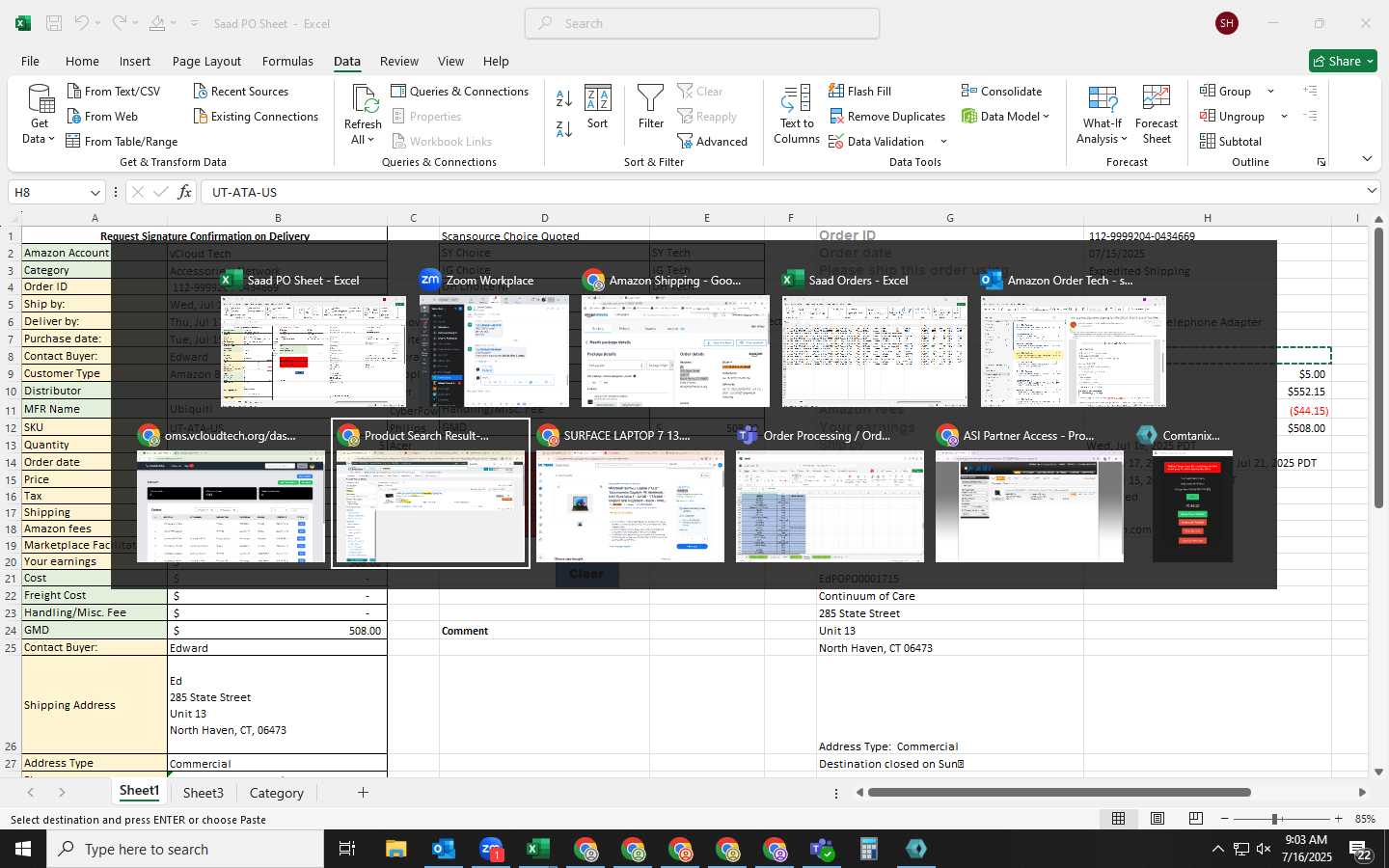Open Existing Connections
The image size is (1389, 868).
pos(256,117)
